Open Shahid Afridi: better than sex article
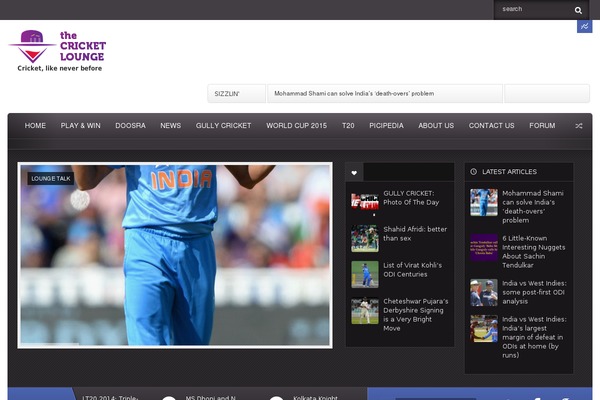The height and width of the screenshot is (400, 600). pos(415,234)
